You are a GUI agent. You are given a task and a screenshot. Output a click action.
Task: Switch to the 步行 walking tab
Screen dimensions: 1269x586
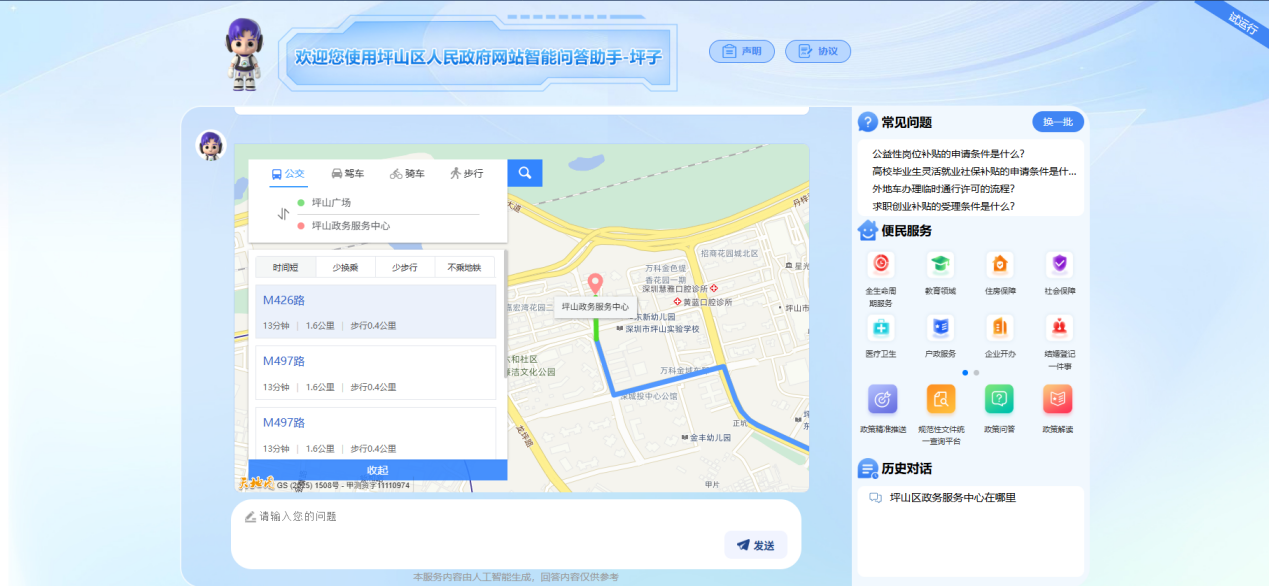point(466,173)
